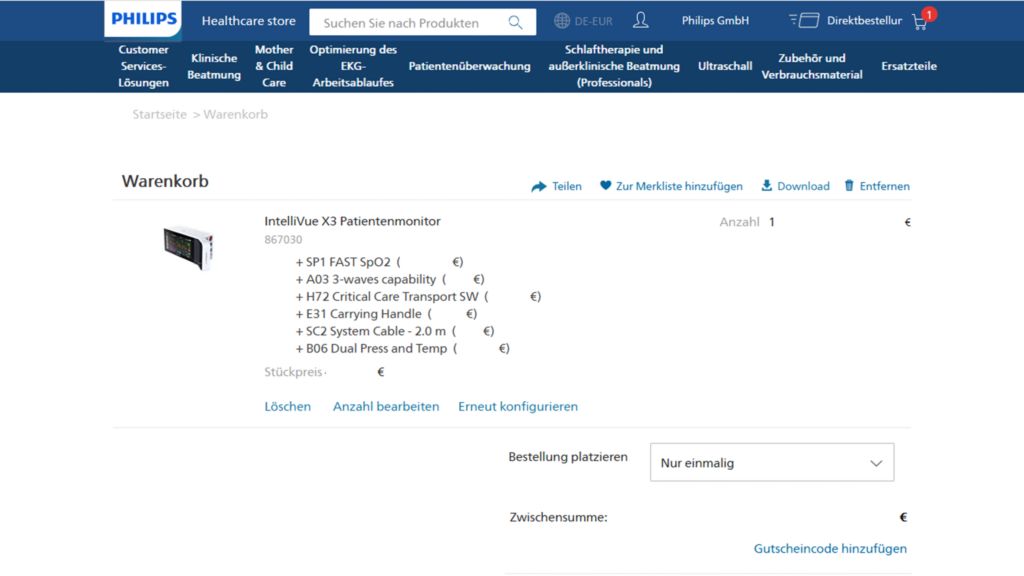The width and height of the screenshot is (1024, 576).
Task: Click Warenkorb breadcrumb
Action: tap(235, 114)
